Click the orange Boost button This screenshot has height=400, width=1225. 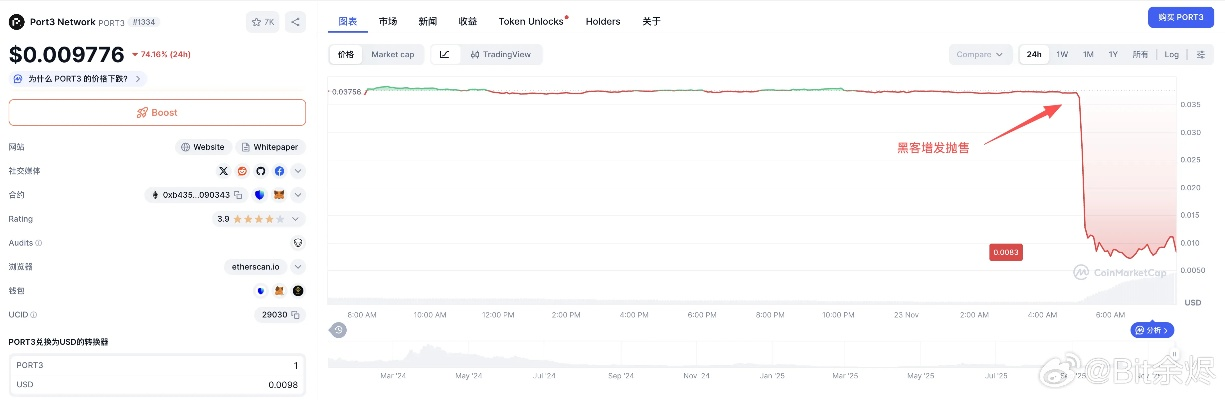tap(157, 112)
